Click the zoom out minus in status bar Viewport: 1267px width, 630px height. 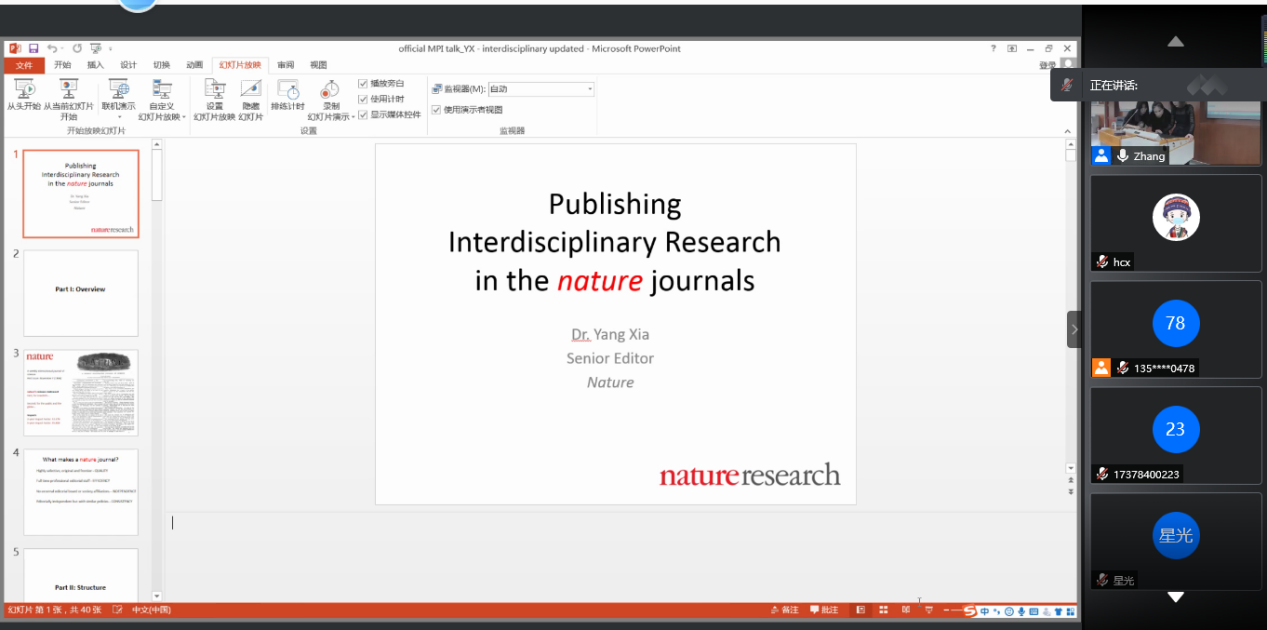pos(946,610)
